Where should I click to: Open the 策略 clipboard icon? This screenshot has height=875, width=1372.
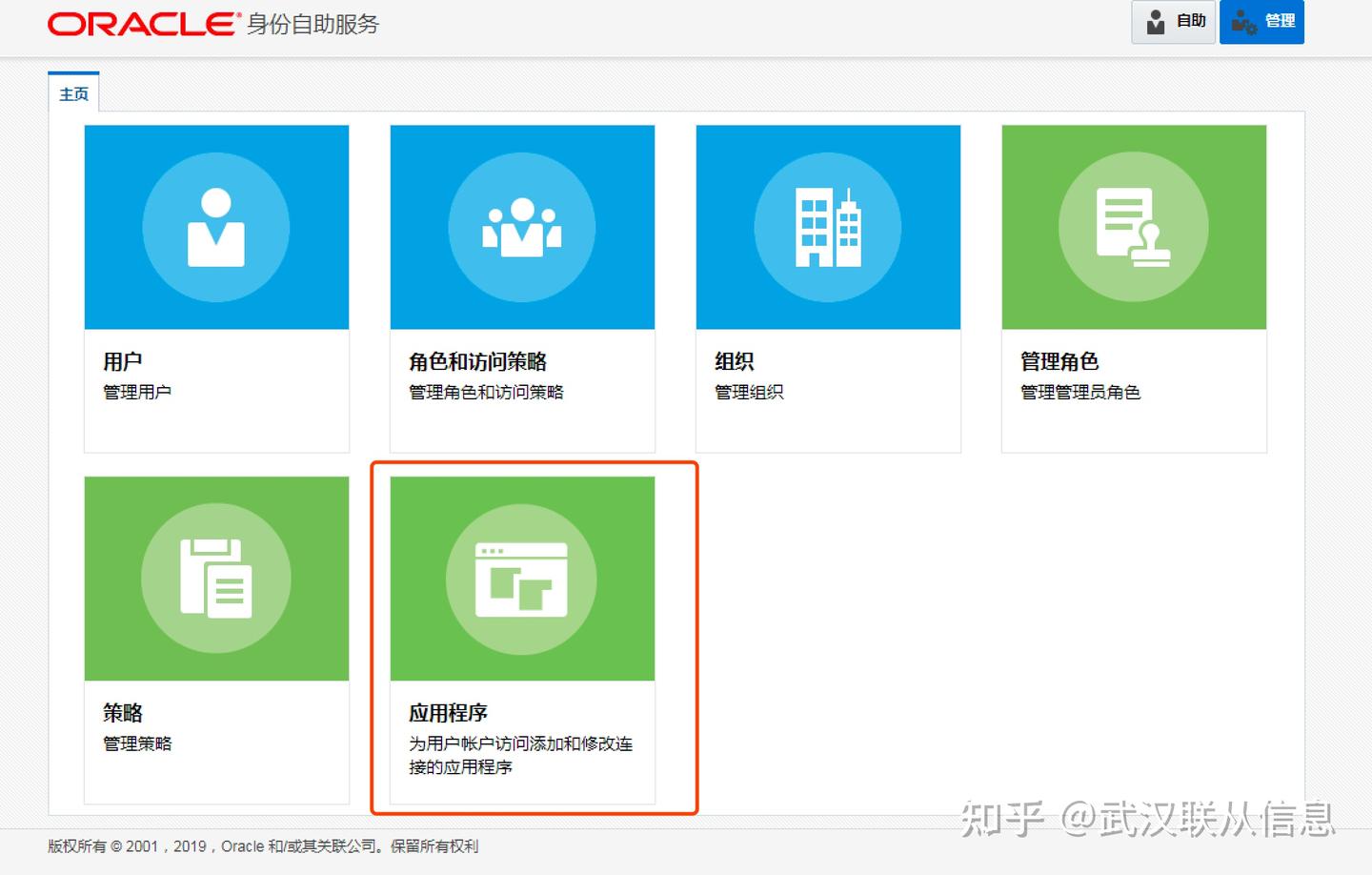click(x=216, y=579)
